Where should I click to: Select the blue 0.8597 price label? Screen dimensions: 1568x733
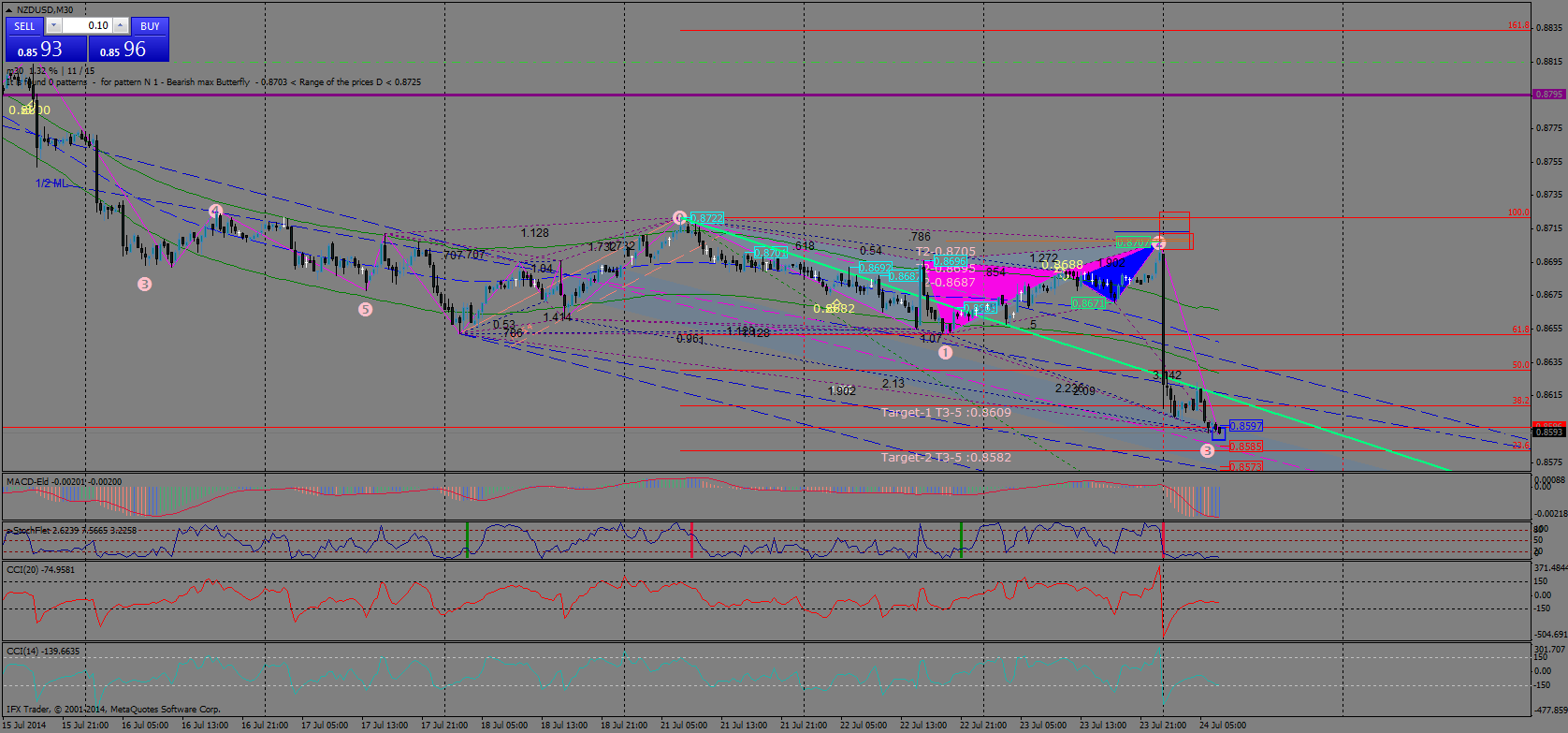click(1245, 426)
